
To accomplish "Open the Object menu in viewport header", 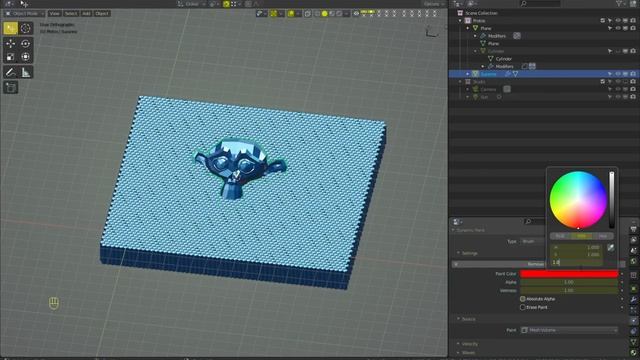I will pos(102,13).
